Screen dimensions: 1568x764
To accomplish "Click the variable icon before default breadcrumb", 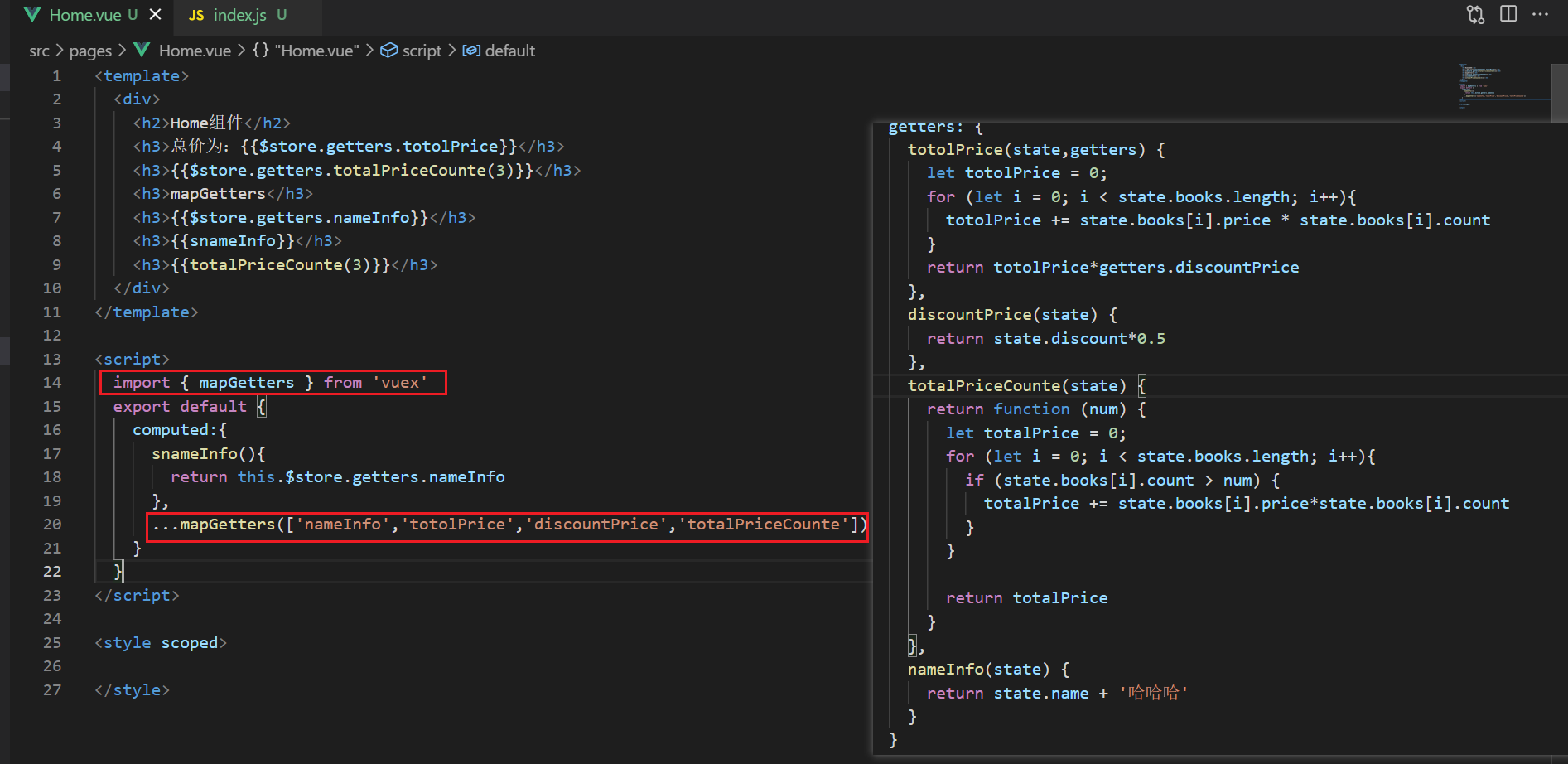I will [x=471, y=51].
